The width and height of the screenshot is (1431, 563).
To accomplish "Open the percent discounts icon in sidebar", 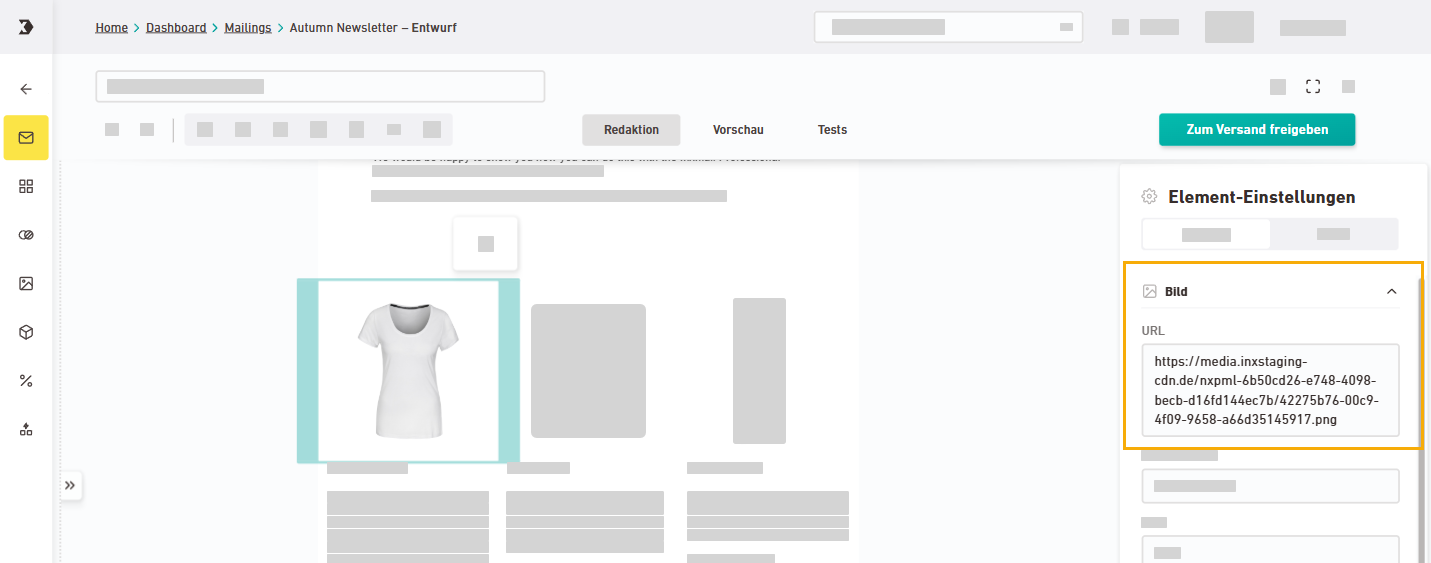I will click(26, 381).
